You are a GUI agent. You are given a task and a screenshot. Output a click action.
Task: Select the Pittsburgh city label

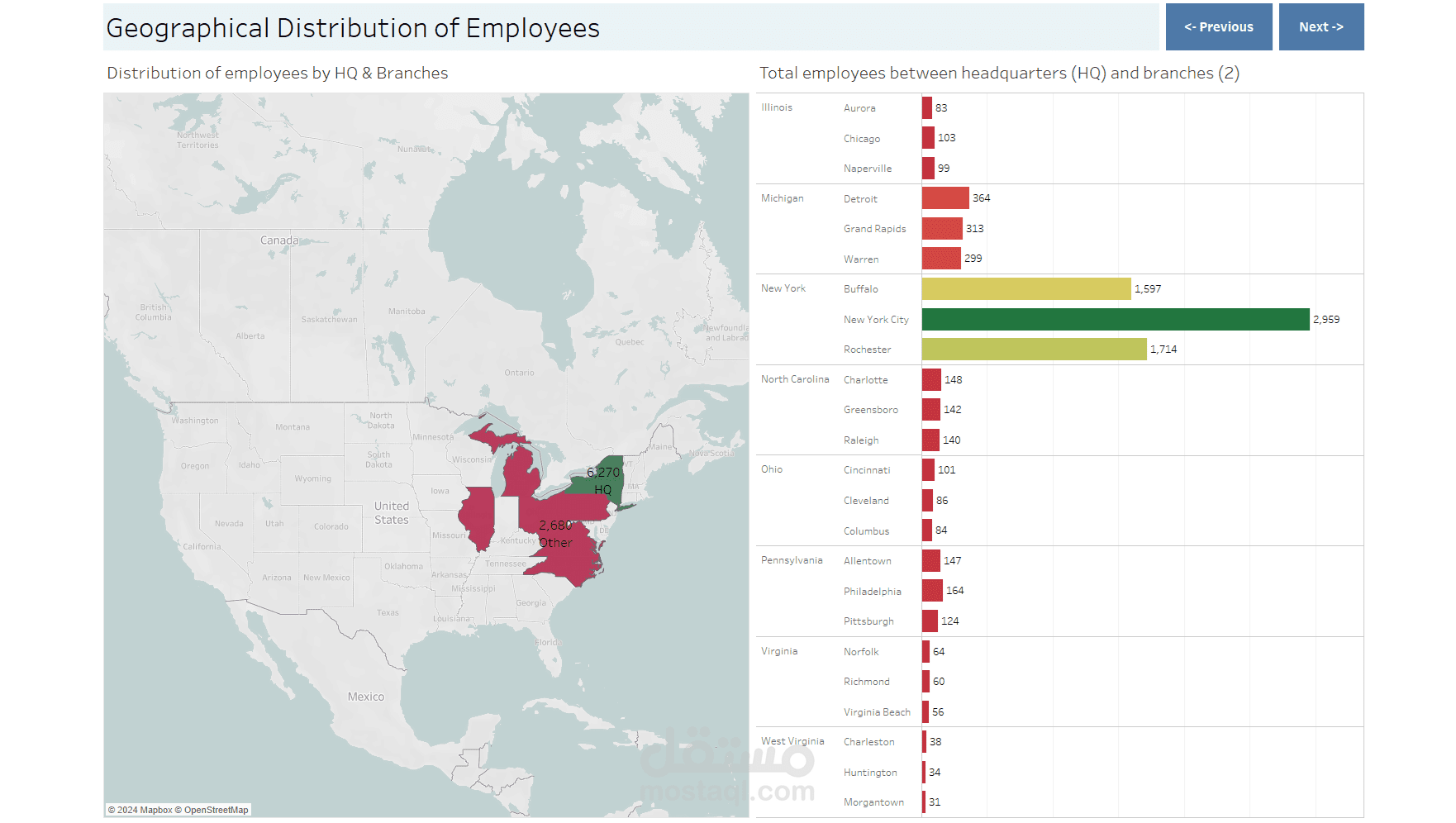(868, 621)
